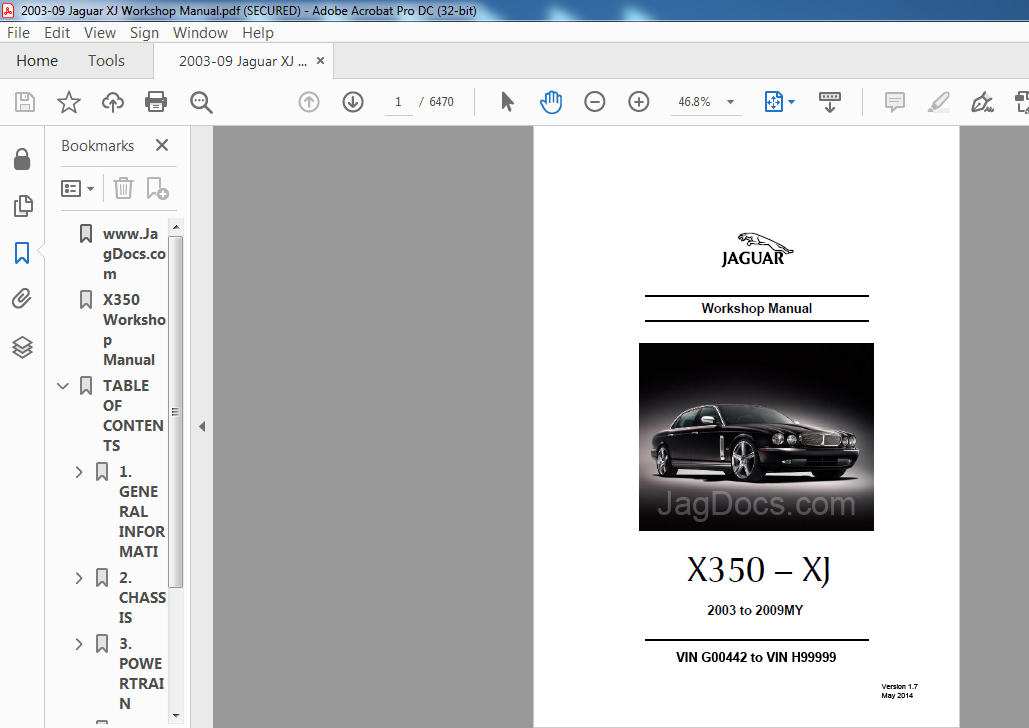Click the upload to cloud icon
This screenshot has height=728, width=1029.
click(x=112, y=102)
